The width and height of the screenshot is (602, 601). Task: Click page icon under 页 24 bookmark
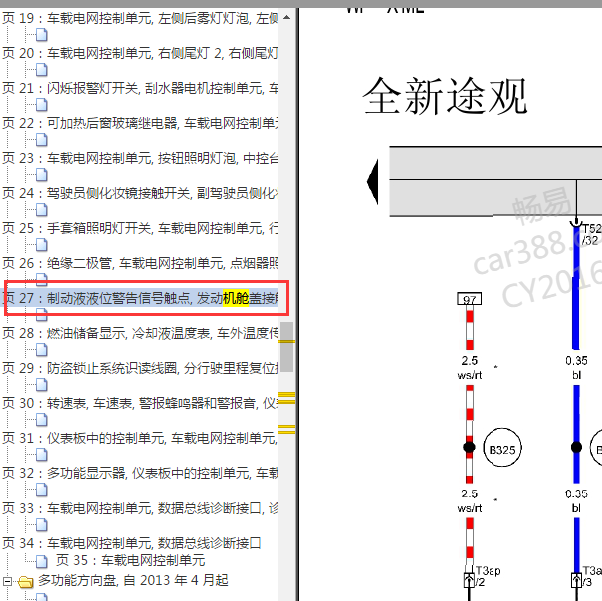tap(41, 210)
